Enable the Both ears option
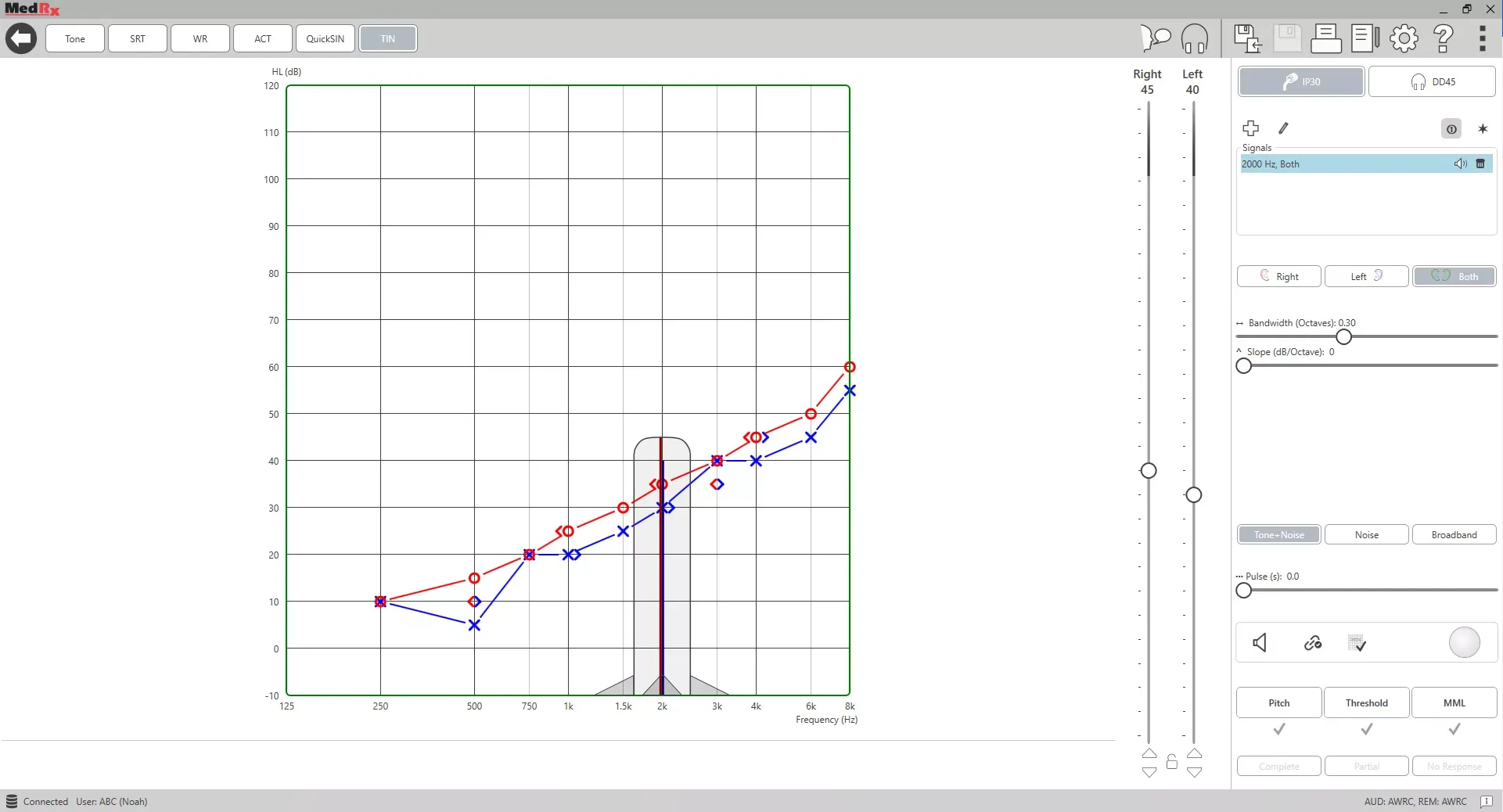 [1455, 276]
